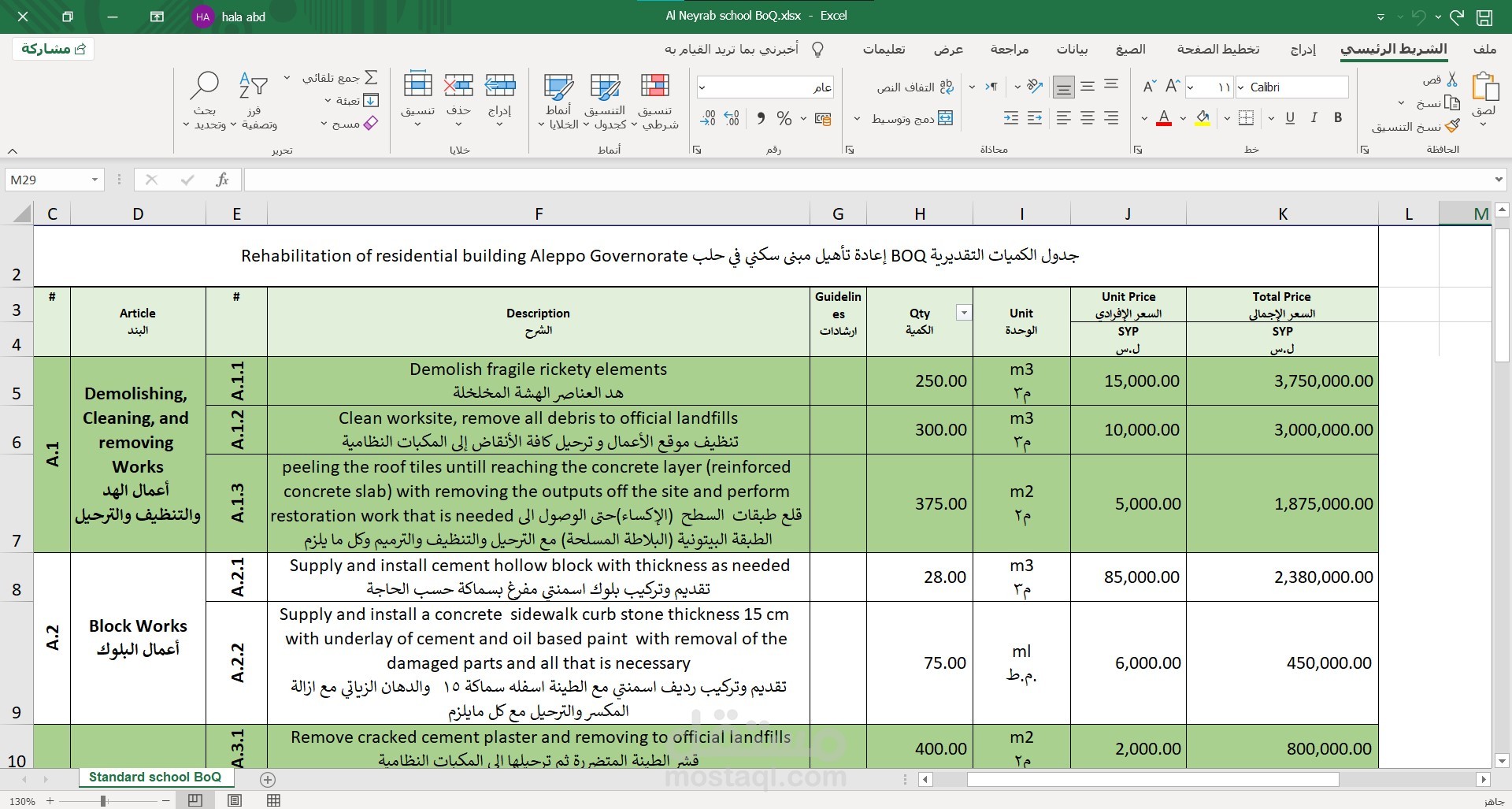Click the percent style icon

pyautogui.click(x=784, y=118)
